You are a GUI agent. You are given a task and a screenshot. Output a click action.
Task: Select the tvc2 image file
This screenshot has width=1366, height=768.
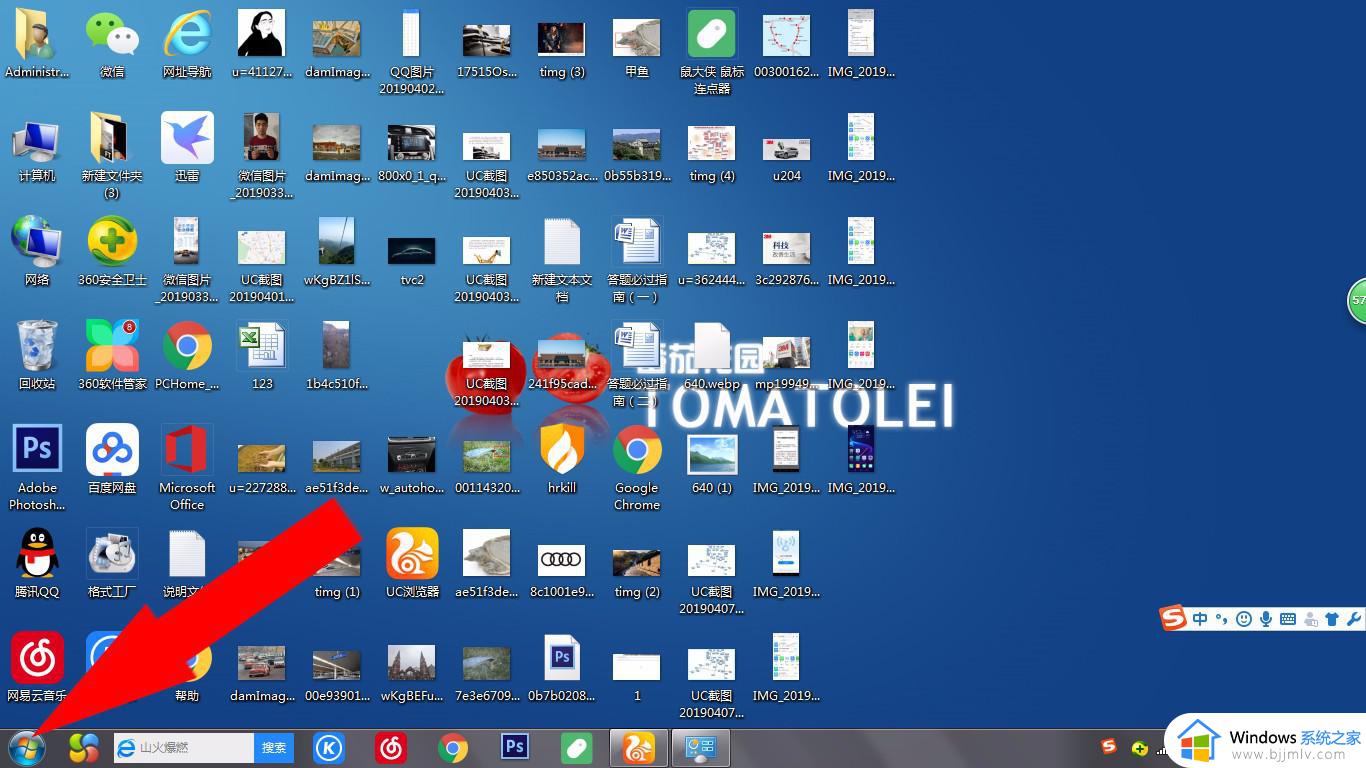412,249
